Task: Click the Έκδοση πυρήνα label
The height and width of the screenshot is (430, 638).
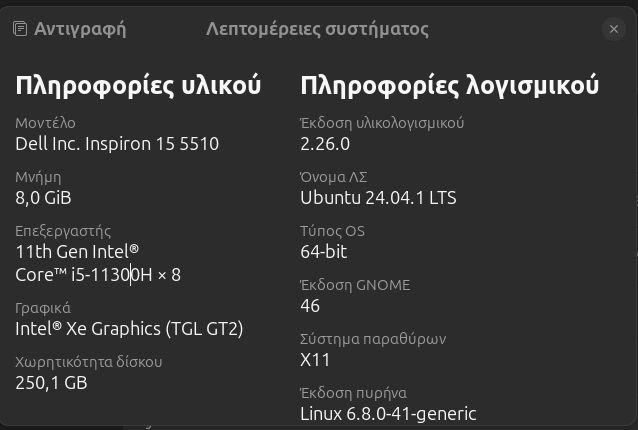Action: [x=353, y=393]
